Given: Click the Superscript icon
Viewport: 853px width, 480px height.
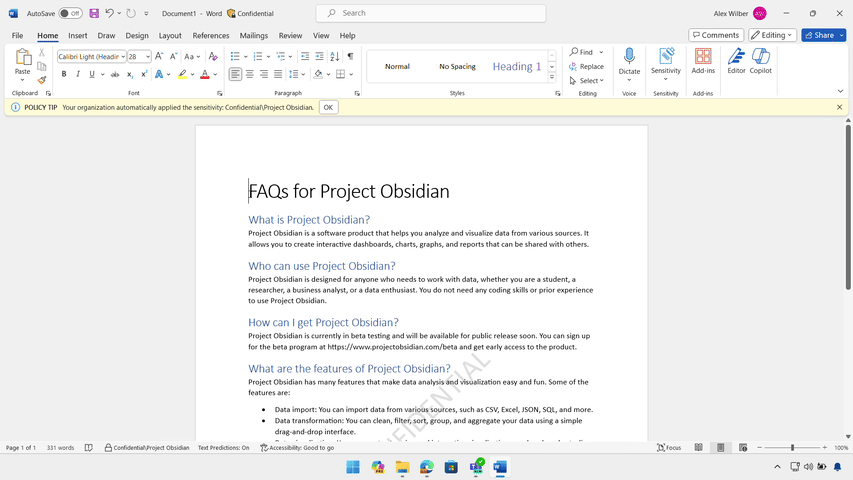Looking at the screenshot, I should pos(144,74).
